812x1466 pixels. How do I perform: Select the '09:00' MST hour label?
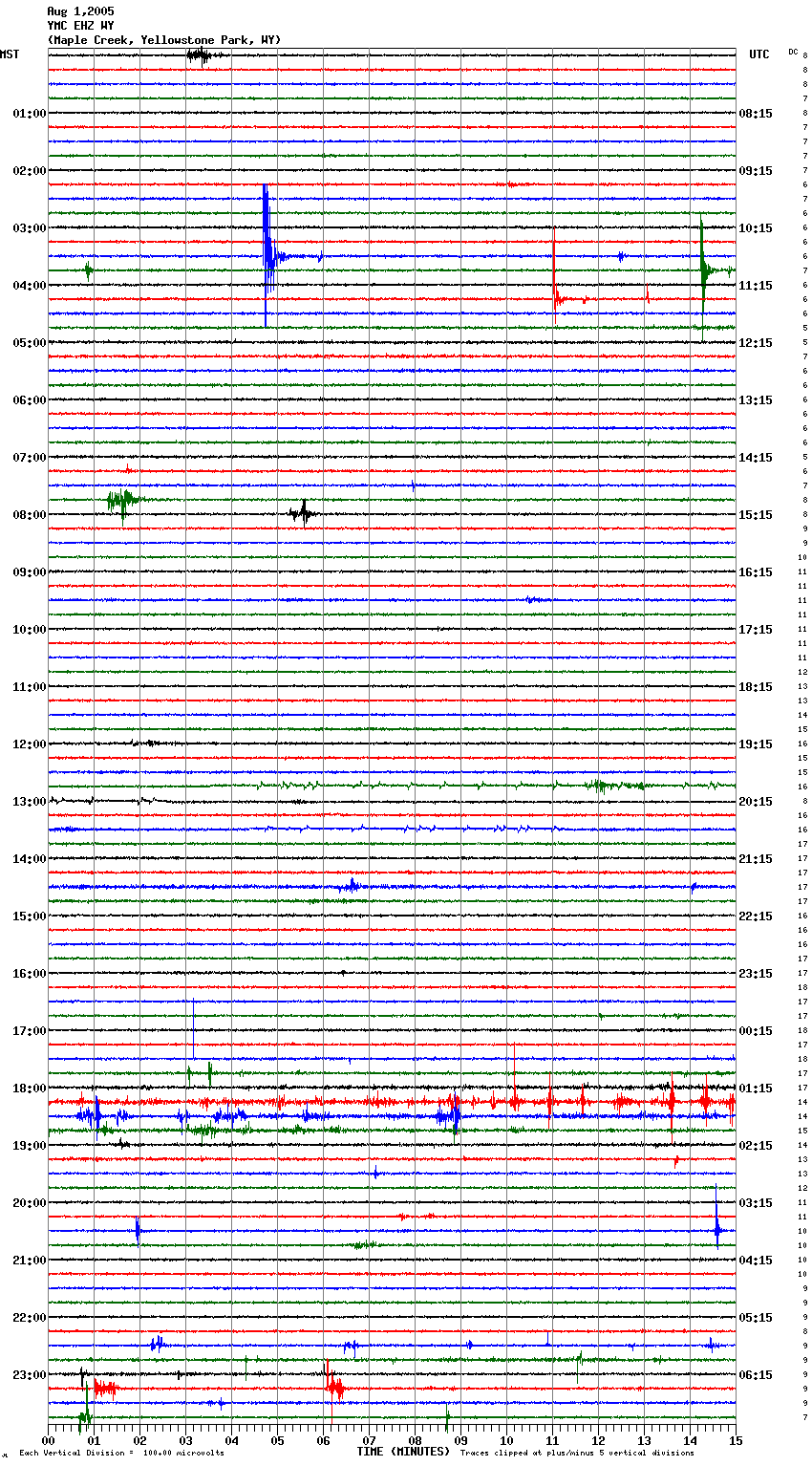pyautogui.click(x=30, y=572)
